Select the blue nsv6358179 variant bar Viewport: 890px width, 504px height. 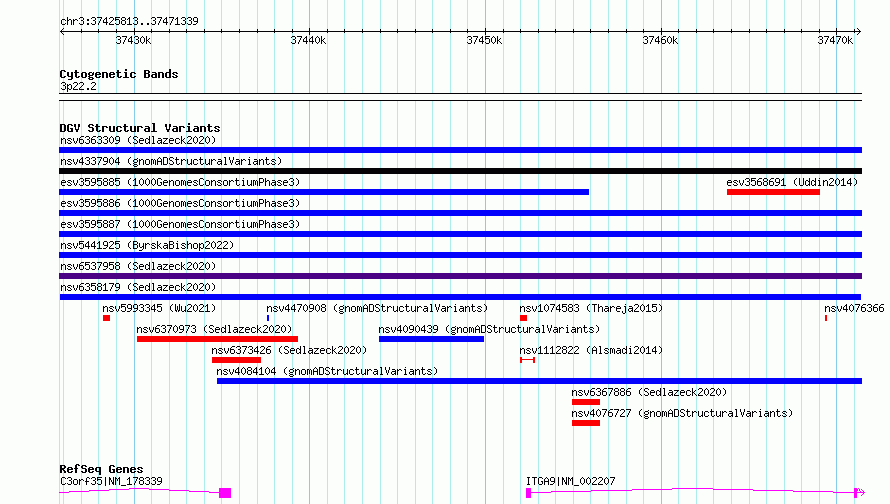(x=460, y=297)
